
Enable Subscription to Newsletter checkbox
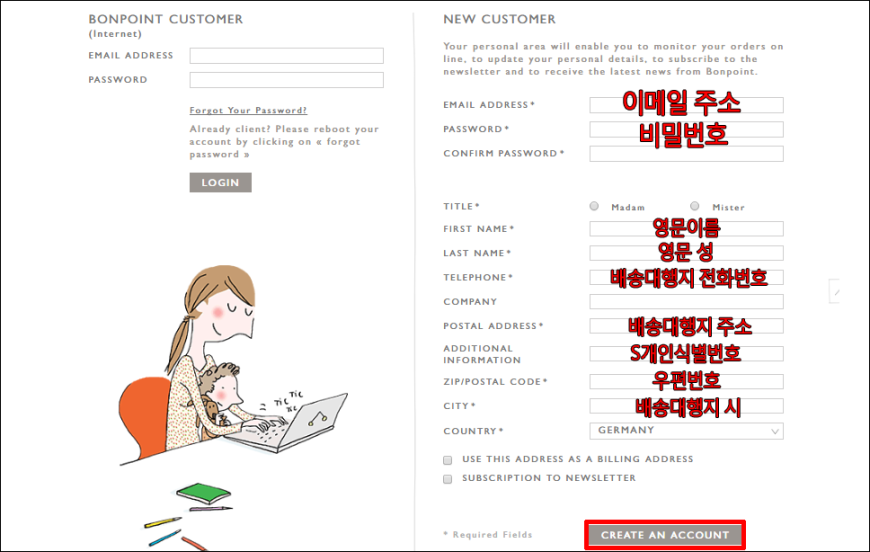pyautogui.click(x=448, y=479)
